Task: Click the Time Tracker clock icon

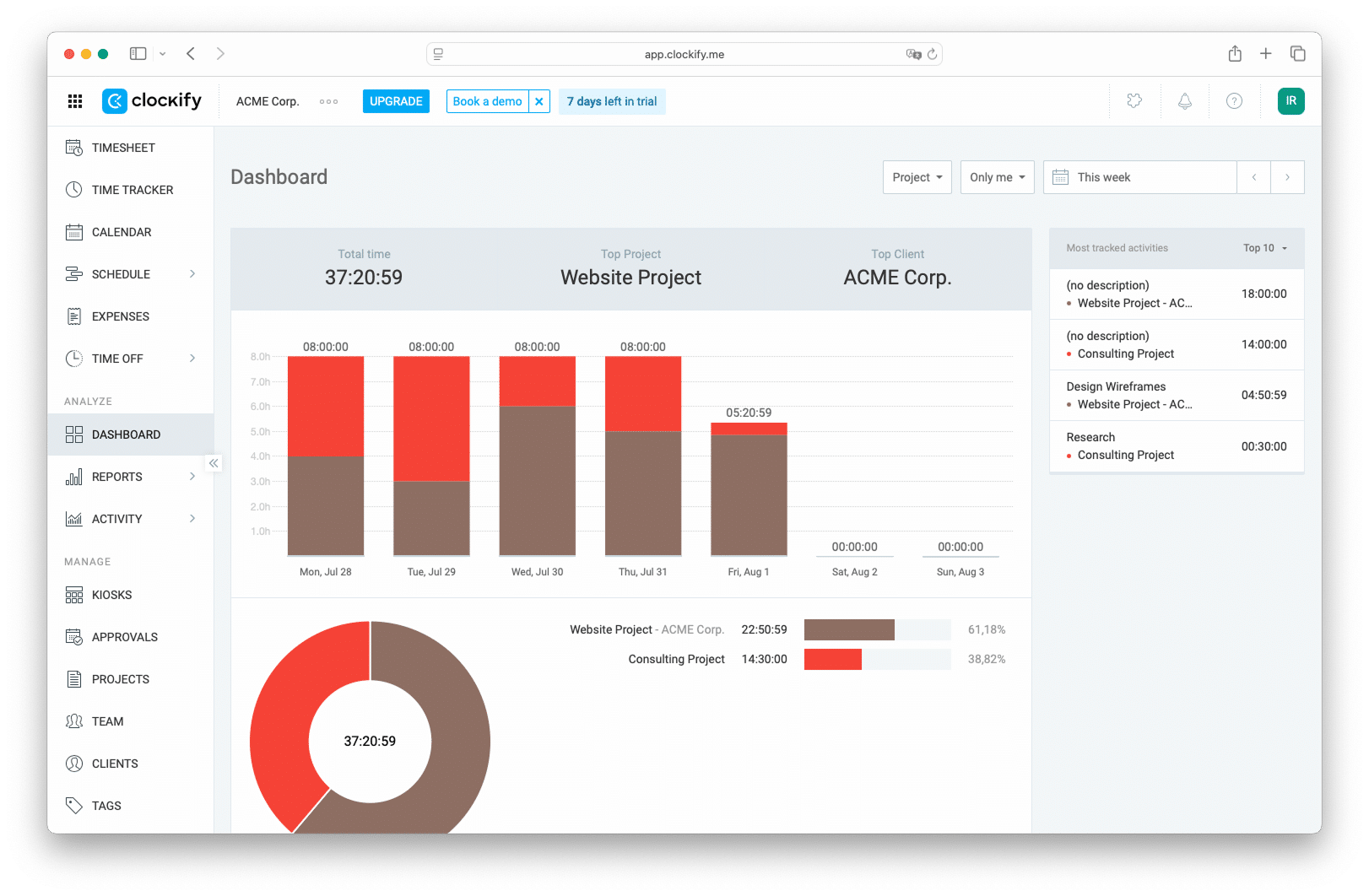Action: pos(74,190)
